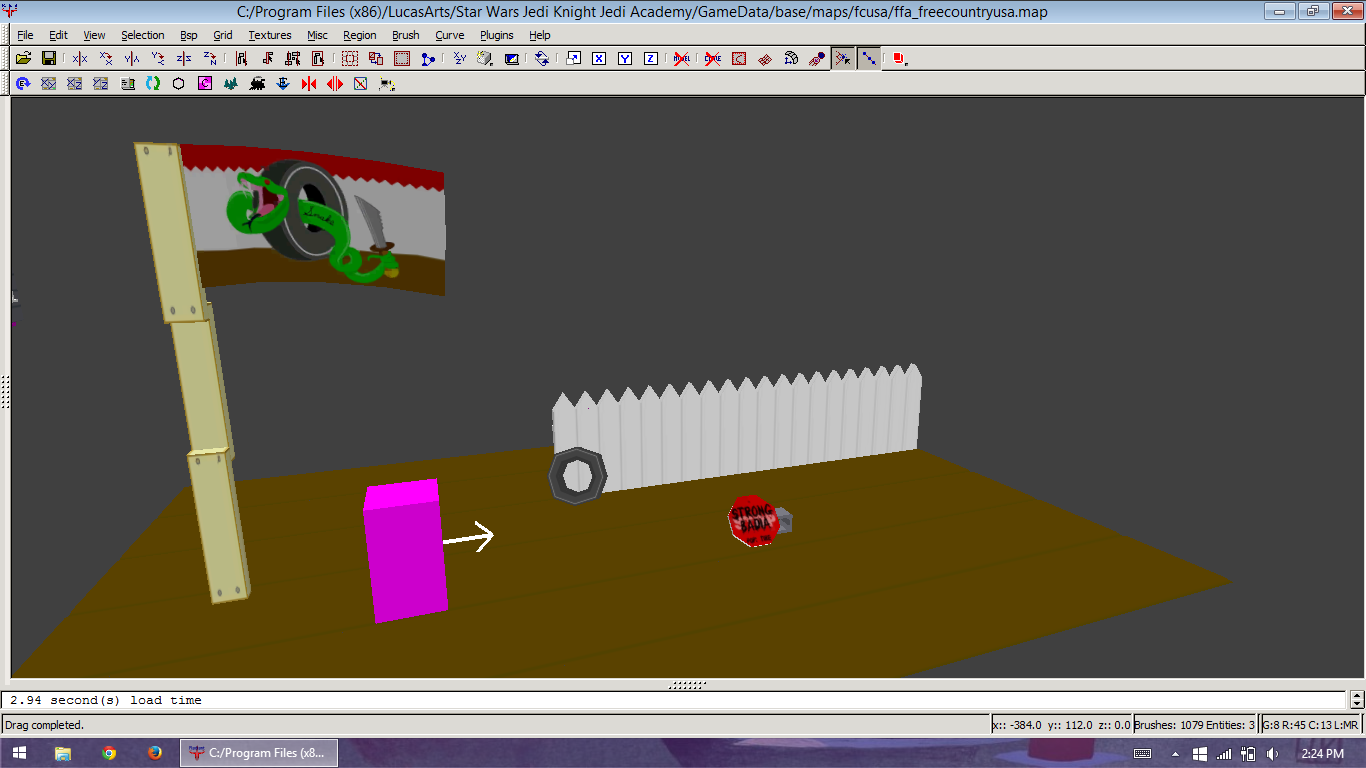Click the volume icon in system tray

1272,753
